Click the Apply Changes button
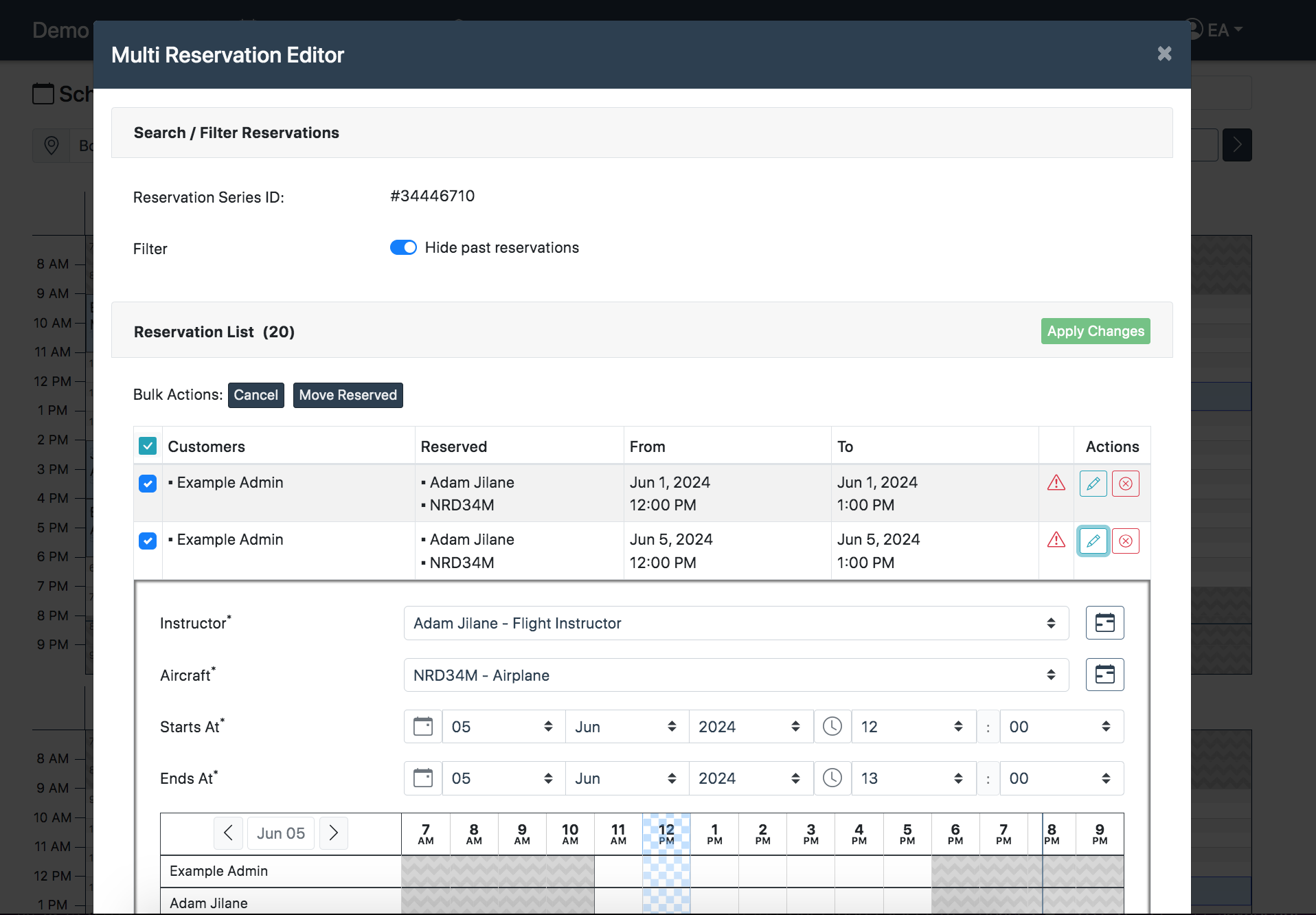 (1095, 331)
